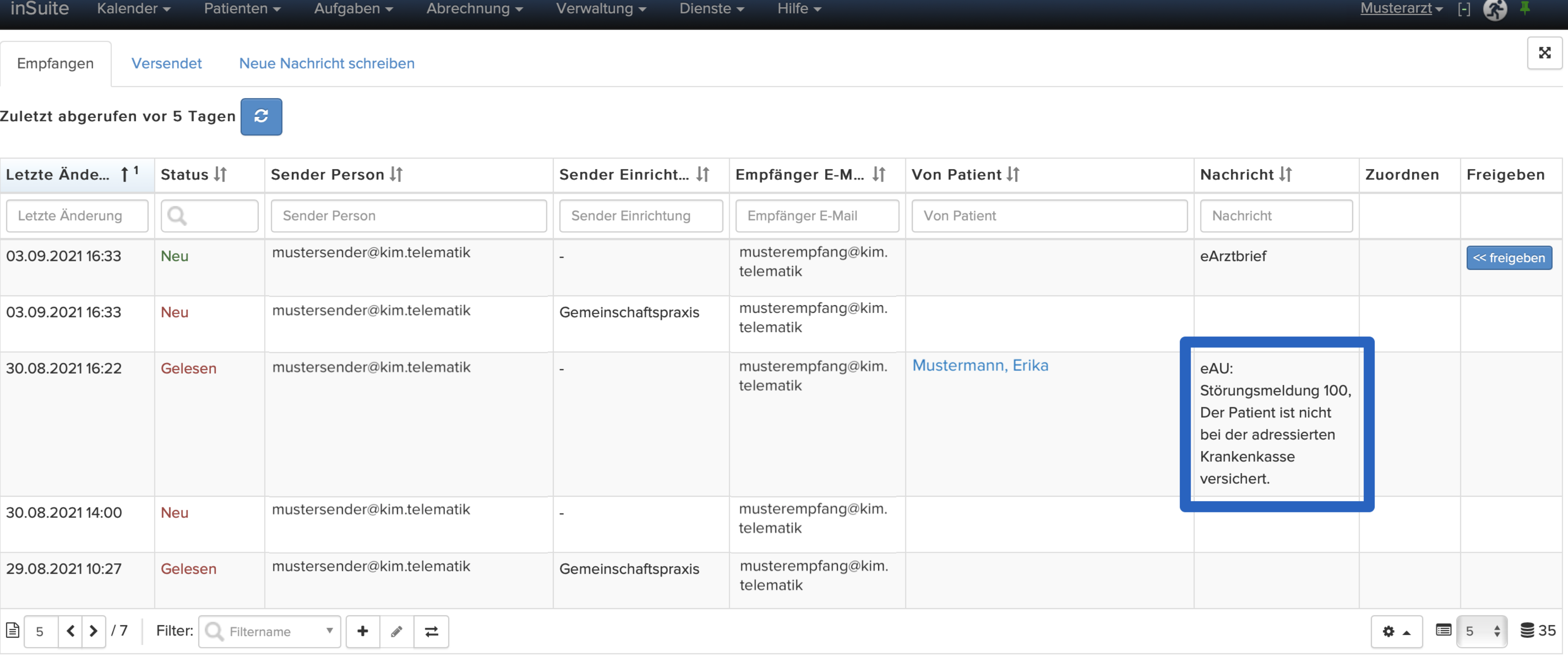Select row dated 30.08.2021 14:00
Screen dimensions: 1568x661
click(x=782, y=524)
